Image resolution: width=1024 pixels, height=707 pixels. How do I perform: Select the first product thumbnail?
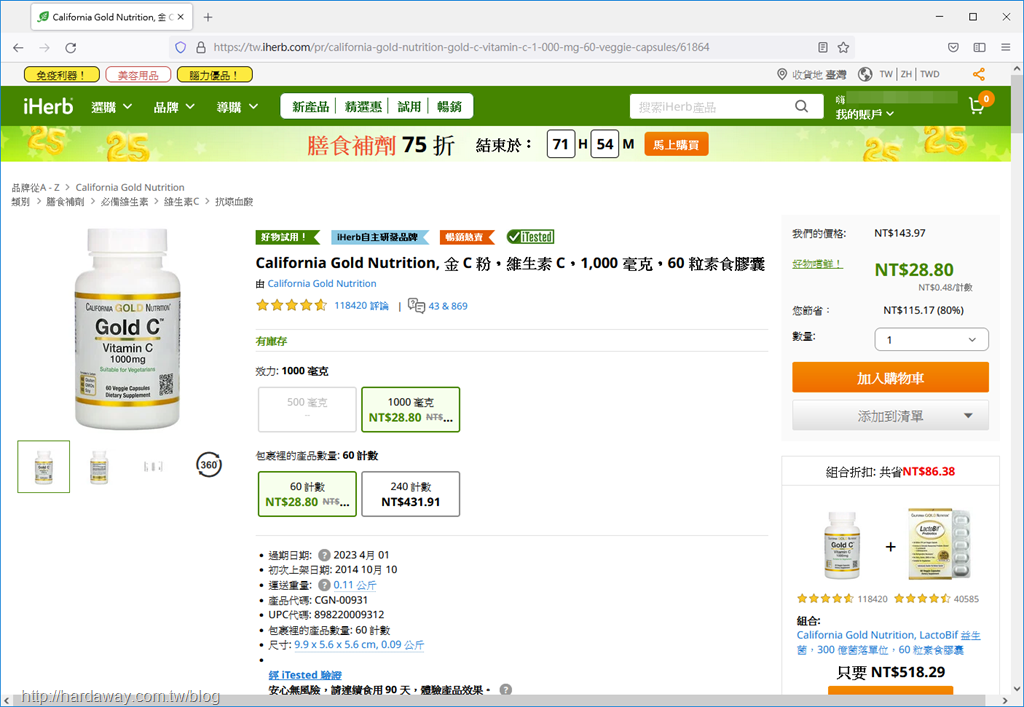(x=44, y=466)
